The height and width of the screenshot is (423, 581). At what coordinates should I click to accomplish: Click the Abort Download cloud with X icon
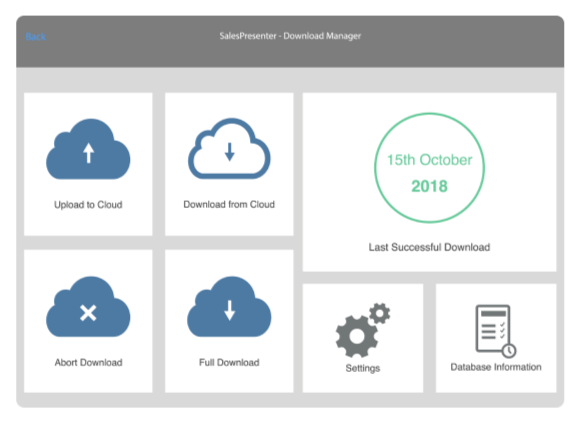88,307
